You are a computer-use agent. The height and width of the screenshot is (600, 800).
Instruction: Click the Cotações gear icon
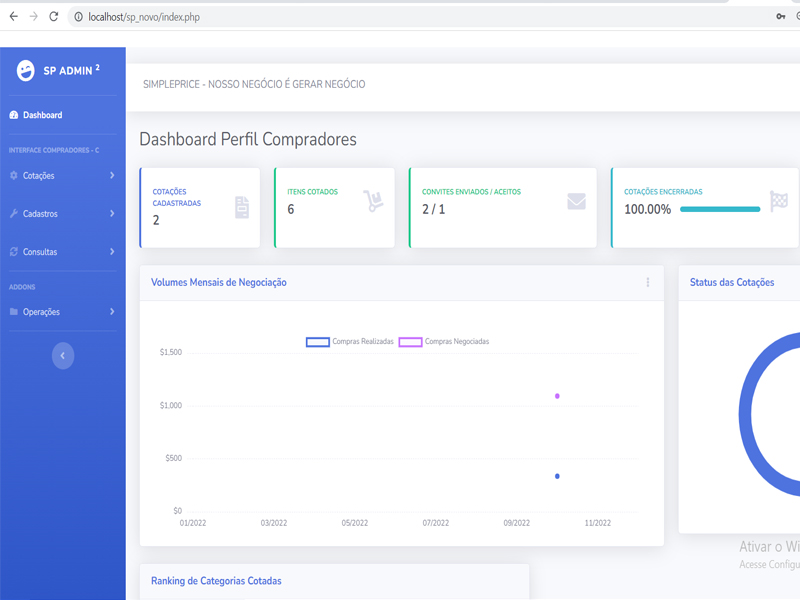(x=14, y=176)
